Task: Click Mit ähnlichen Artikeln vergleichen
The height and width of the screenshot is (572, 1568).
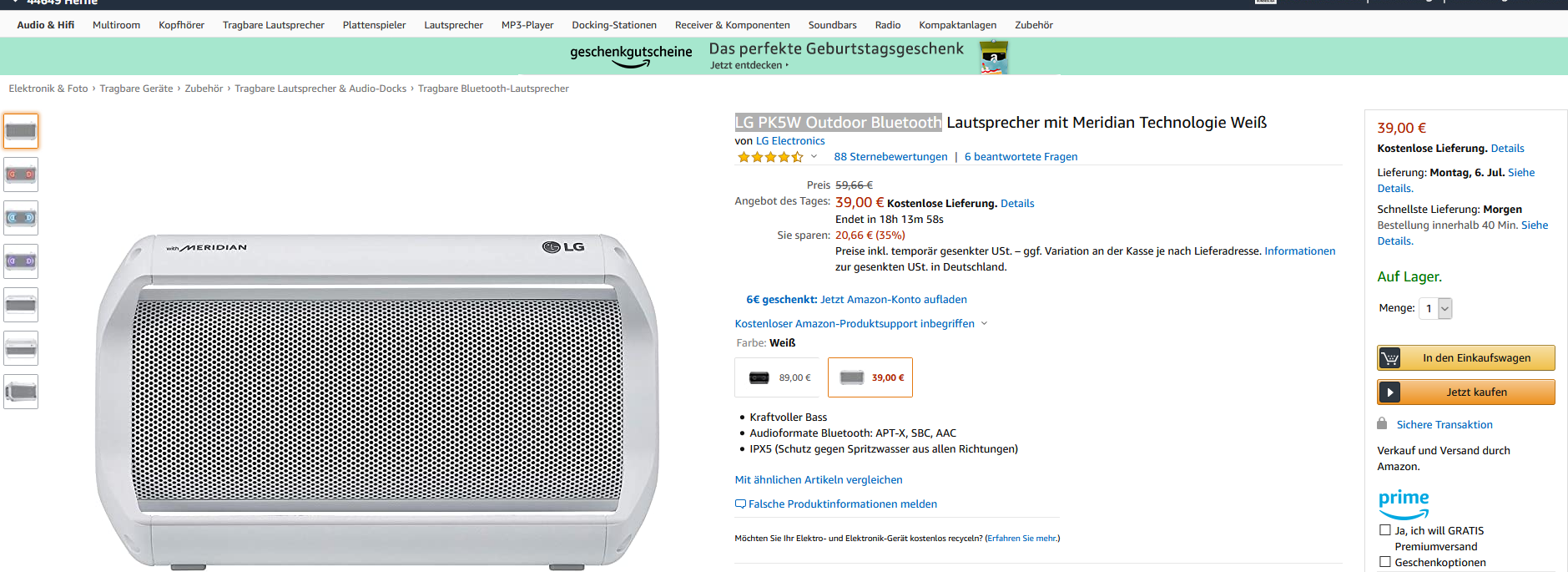Action: pyautogui.click(x=818, y=480)
